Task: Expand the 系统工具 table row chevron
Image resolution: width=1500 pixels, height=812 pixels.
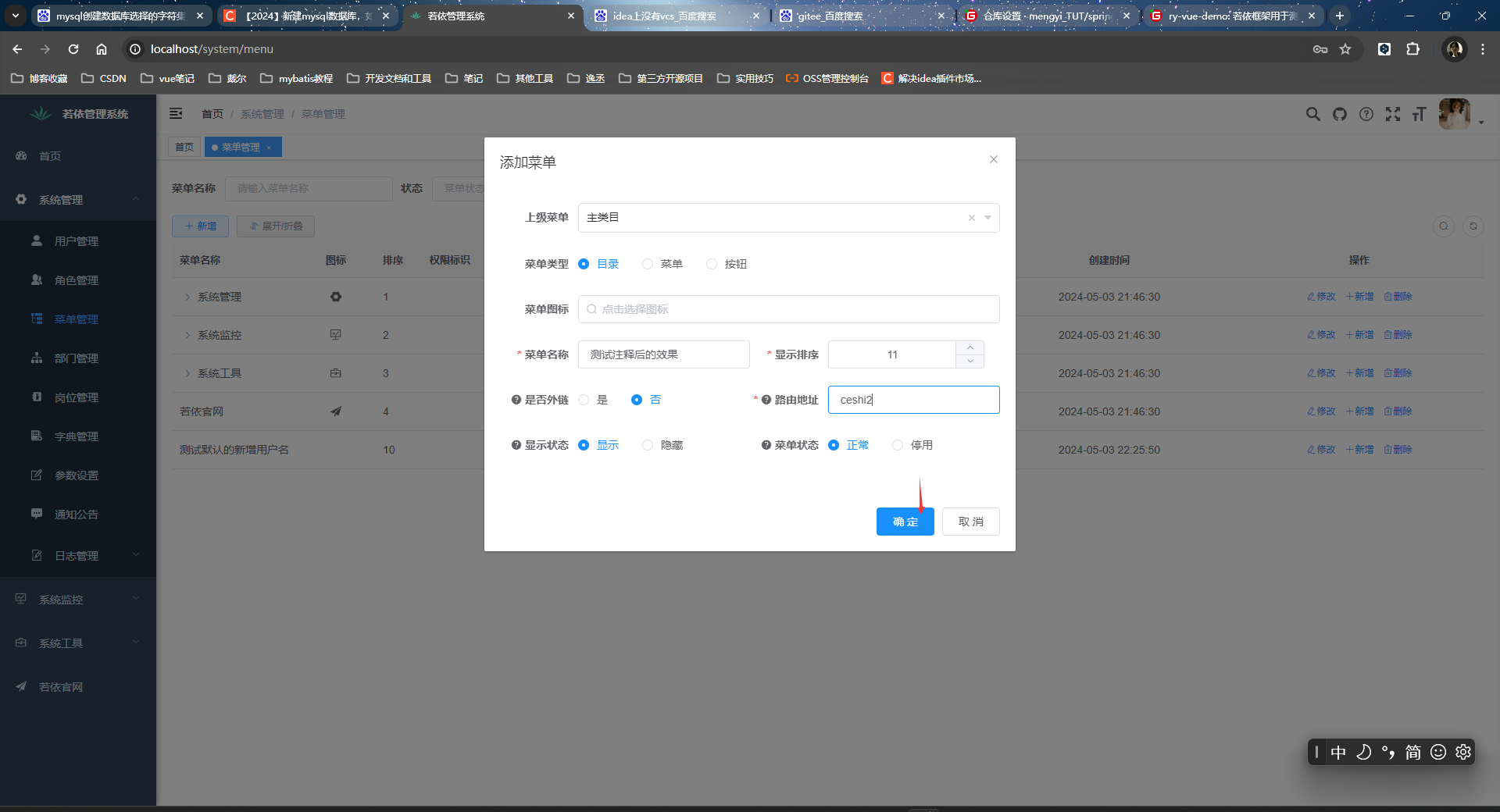Action: [x=187, y=373]
